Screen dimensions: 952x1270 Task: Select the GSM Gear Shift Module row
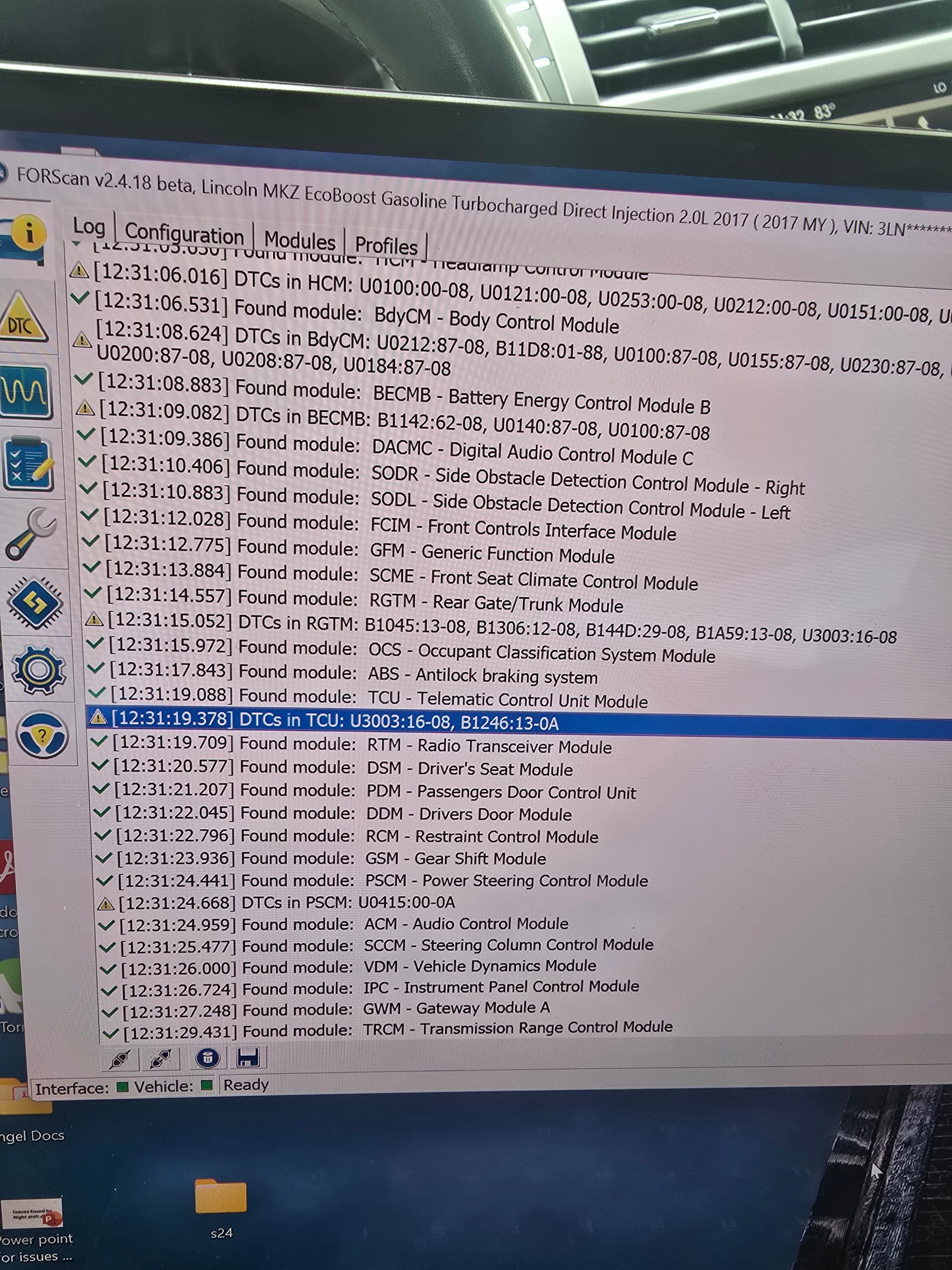click(x=321, y=858)
